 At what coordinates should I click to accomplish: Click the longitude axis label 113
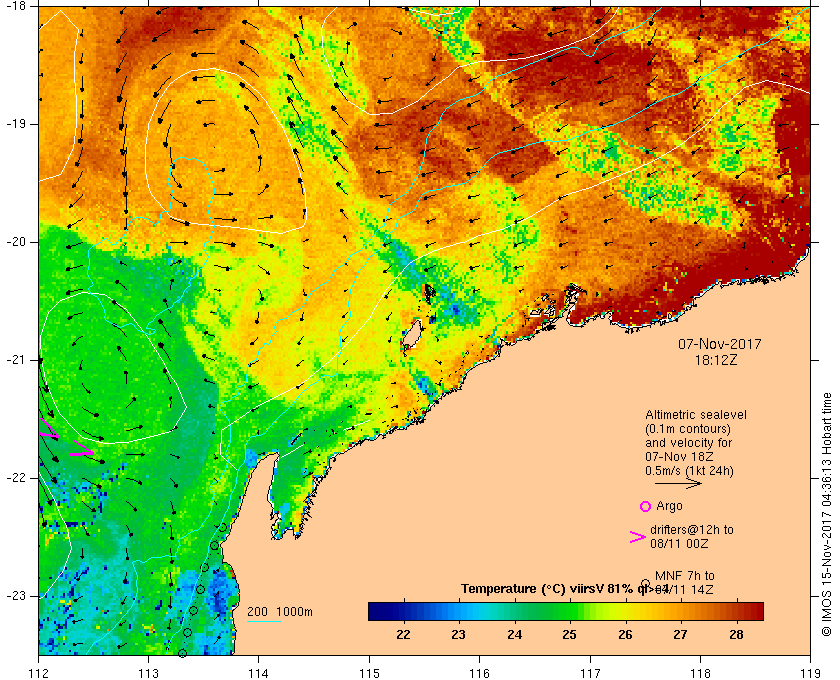[148, 673]
